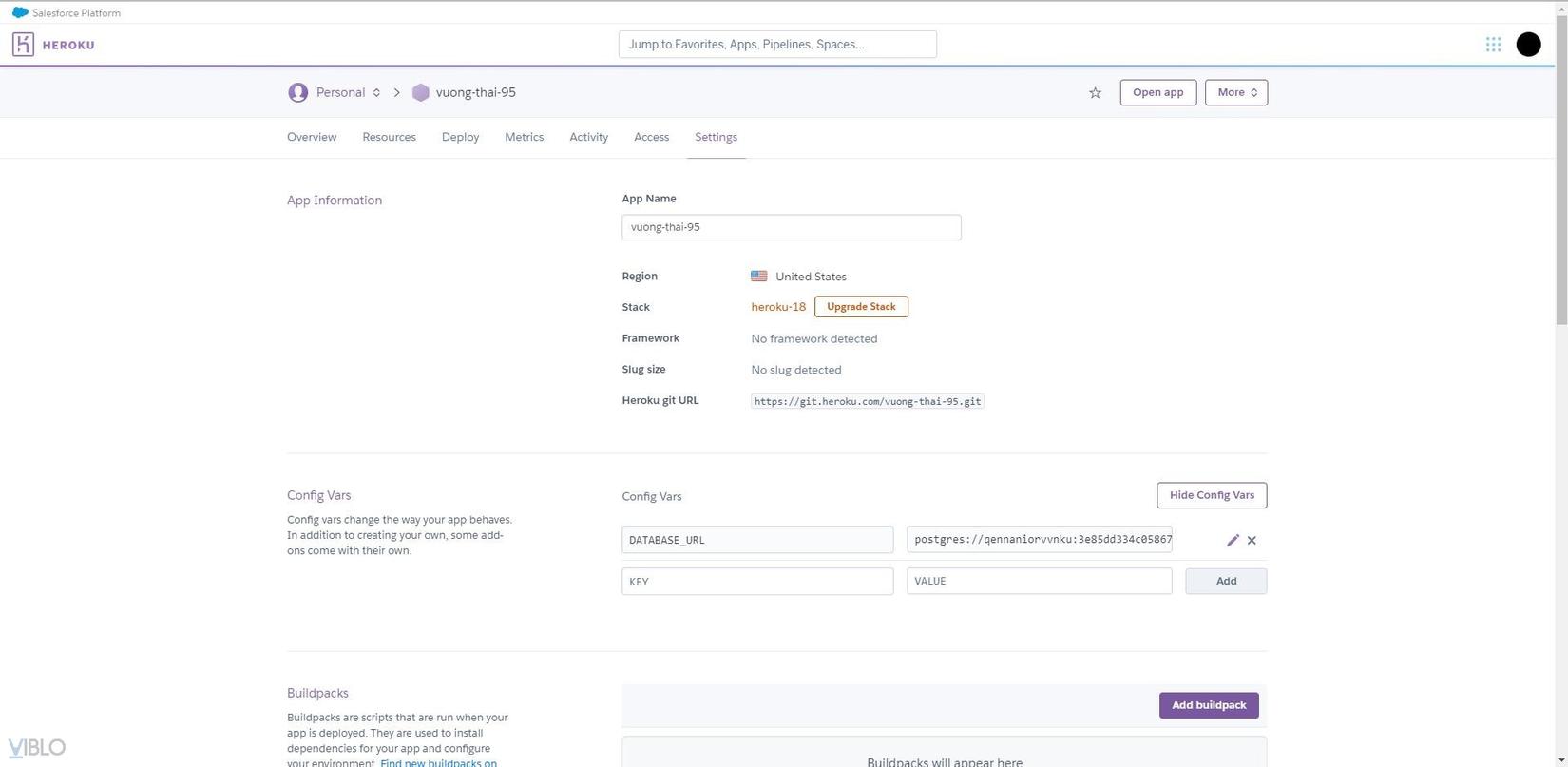Switch to the Resources tab
Image resolution: width=1568 pixels, height=767 pixels.
click(x=390, y=137)
